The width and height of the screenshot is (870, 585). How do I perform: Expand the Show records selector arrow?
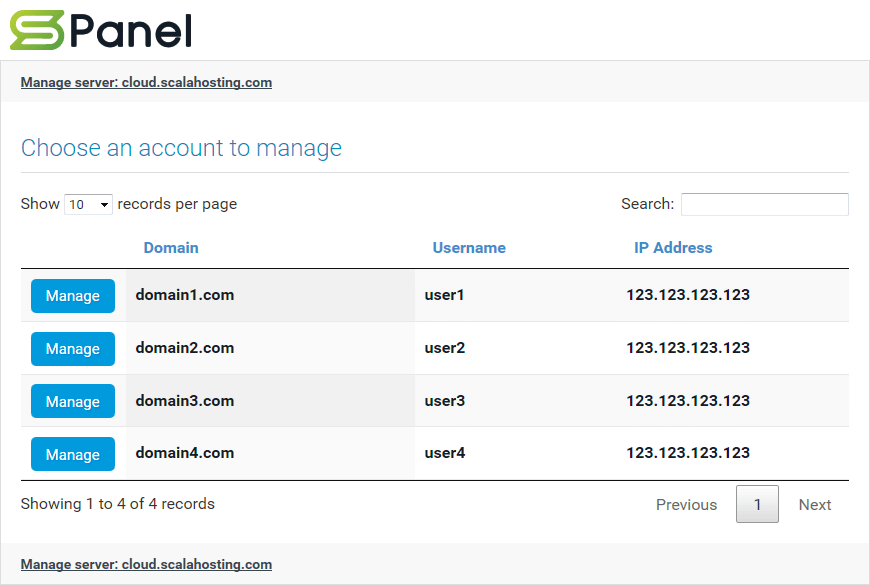[105, 204]
